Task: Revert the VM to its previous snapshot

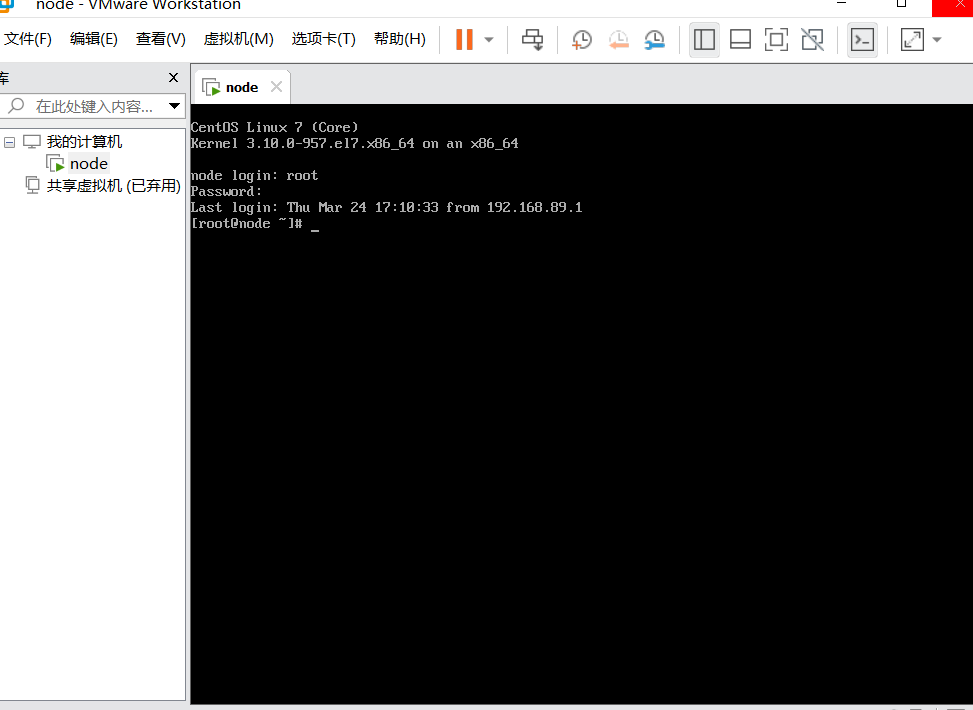Action: point(618,40)
